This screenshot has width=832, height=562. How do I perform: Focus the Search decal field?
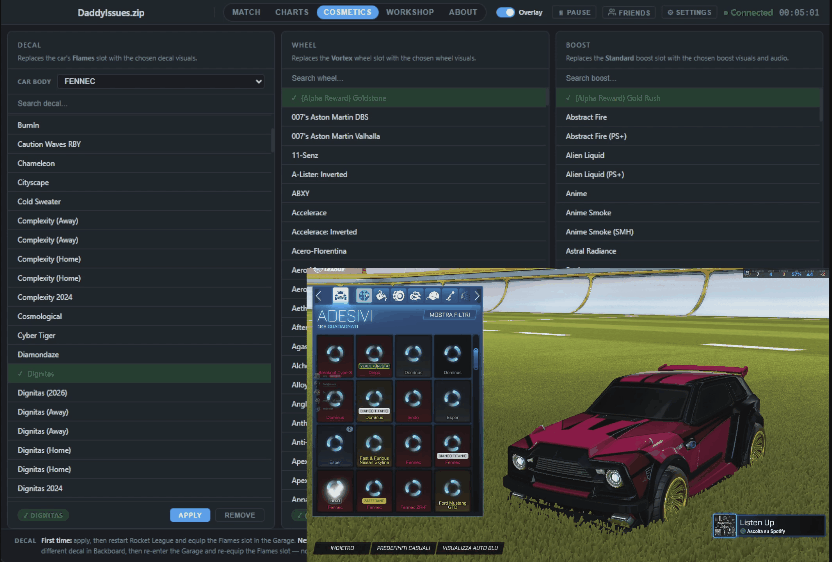(x=141, y=103)
